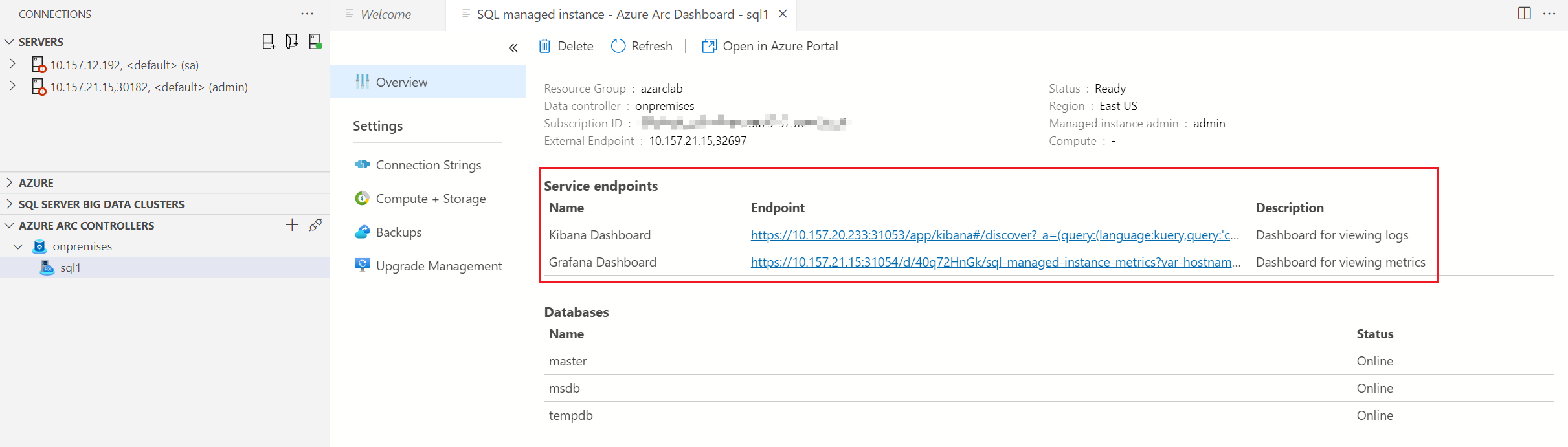
Task: Show active connections via Servers header icon
Action: tap(315, 41)
